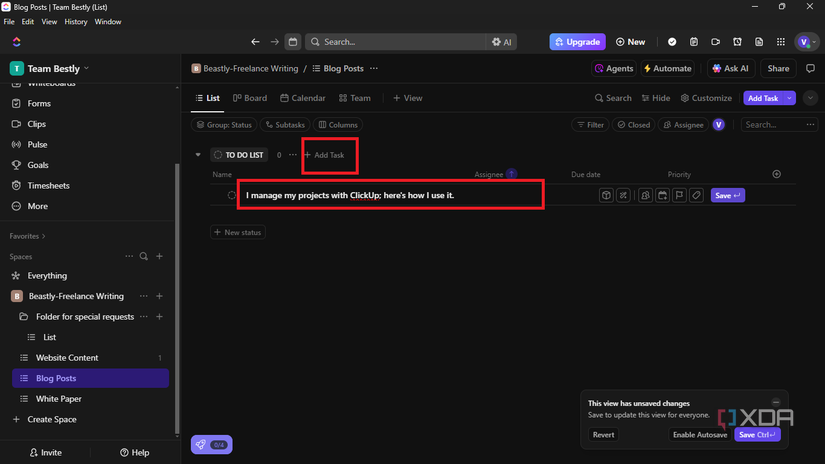Go forward with the right arrow button

point(275,42)
